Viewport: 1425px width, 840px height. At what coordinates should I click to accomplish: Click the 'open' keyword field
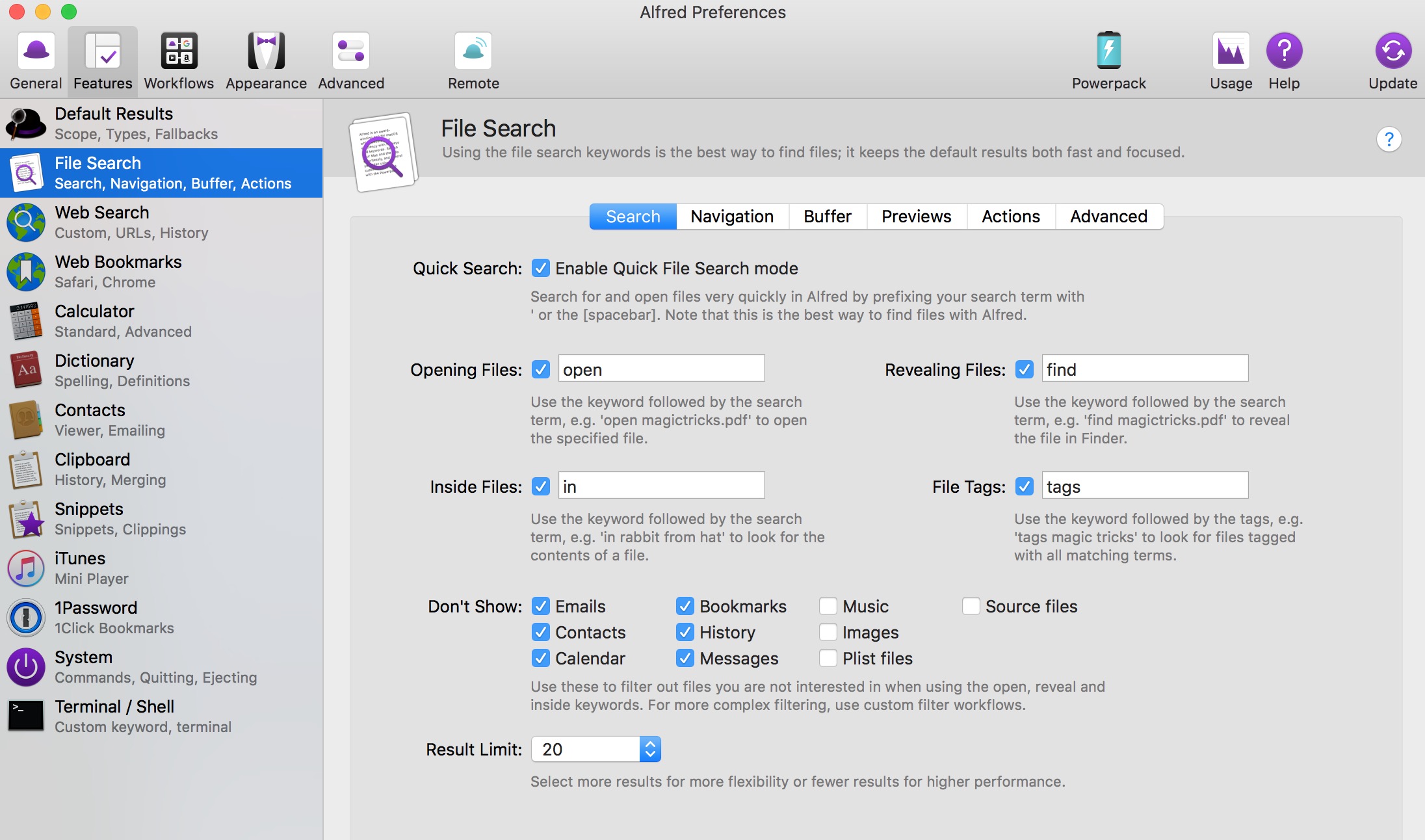(x=661, y=368)
